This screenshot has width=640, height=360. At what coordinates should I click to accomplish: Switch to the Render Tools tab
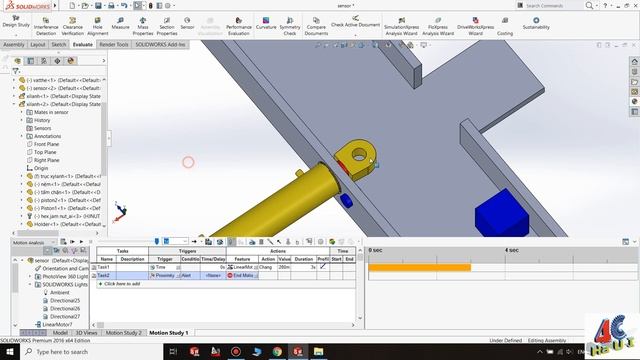[114, 44]
